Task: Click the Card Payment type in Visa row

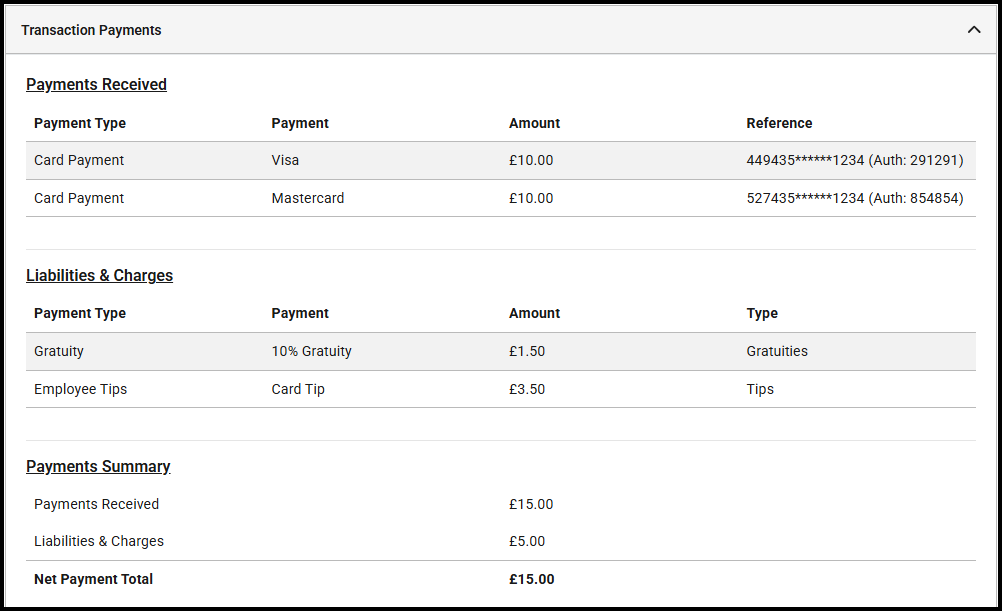Action: [x=79, y=160]
